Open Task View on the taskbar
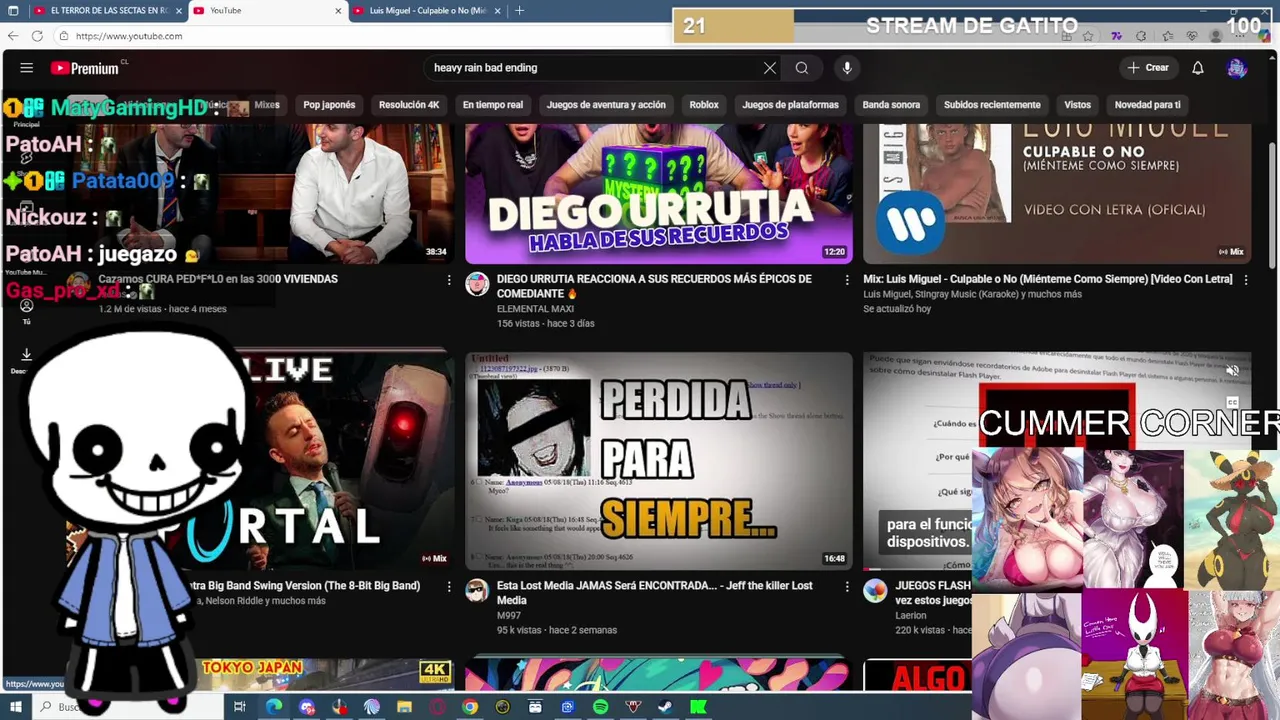Viewport: 1280px width, 720px height. point(239,707)
